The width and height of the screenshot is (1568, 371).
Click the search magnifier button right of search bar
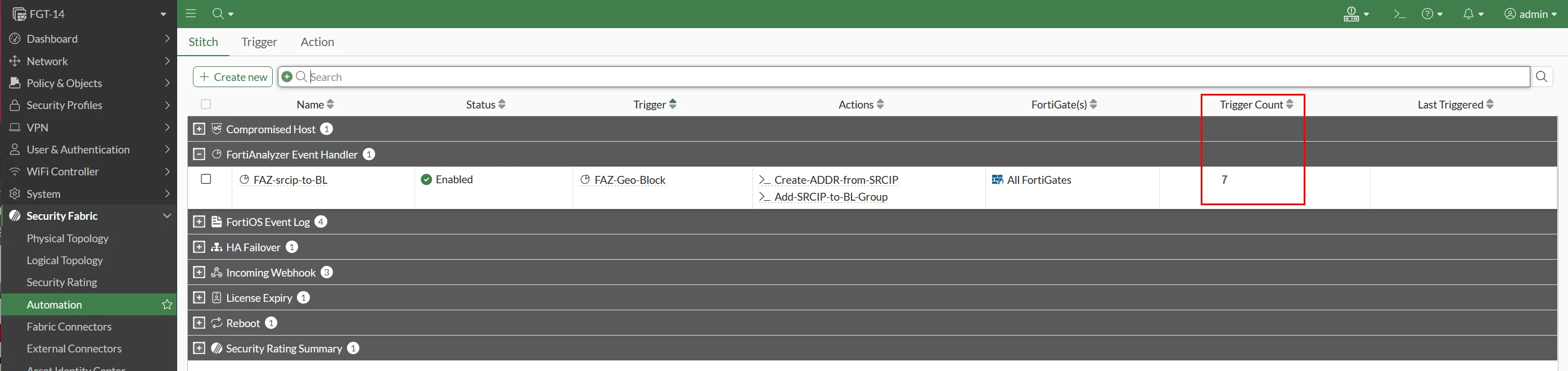pyautogui.click(x=1541, y=76)
